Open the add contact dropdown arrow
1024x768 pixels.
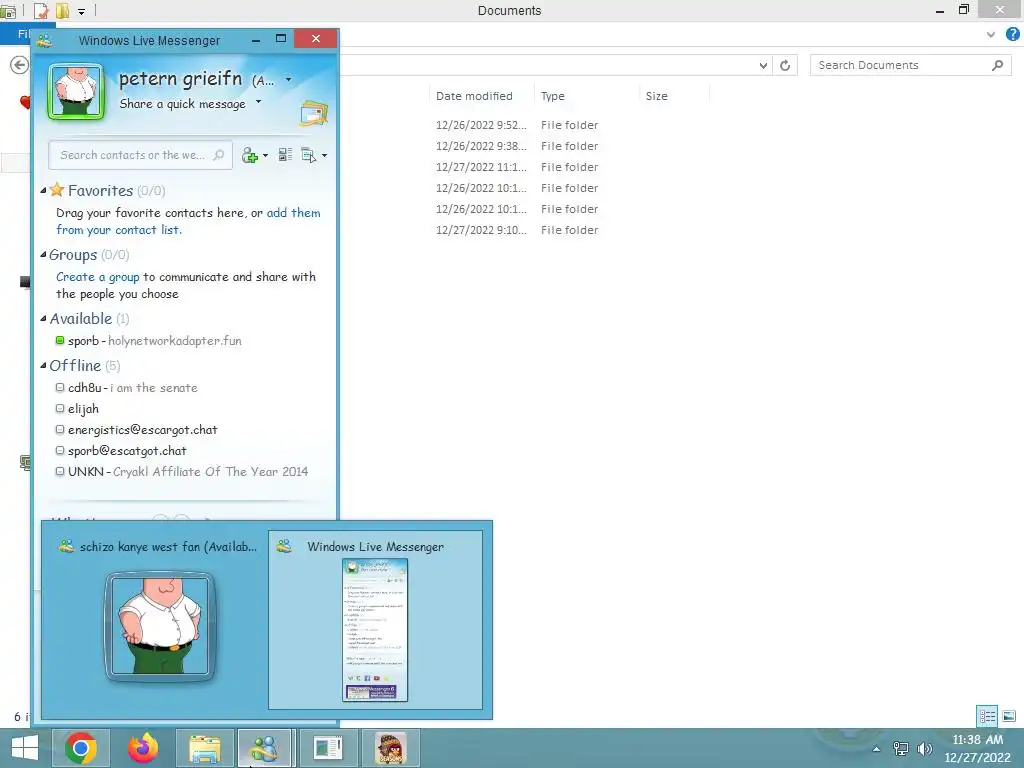pyautogui.click(x=265, y=155)
